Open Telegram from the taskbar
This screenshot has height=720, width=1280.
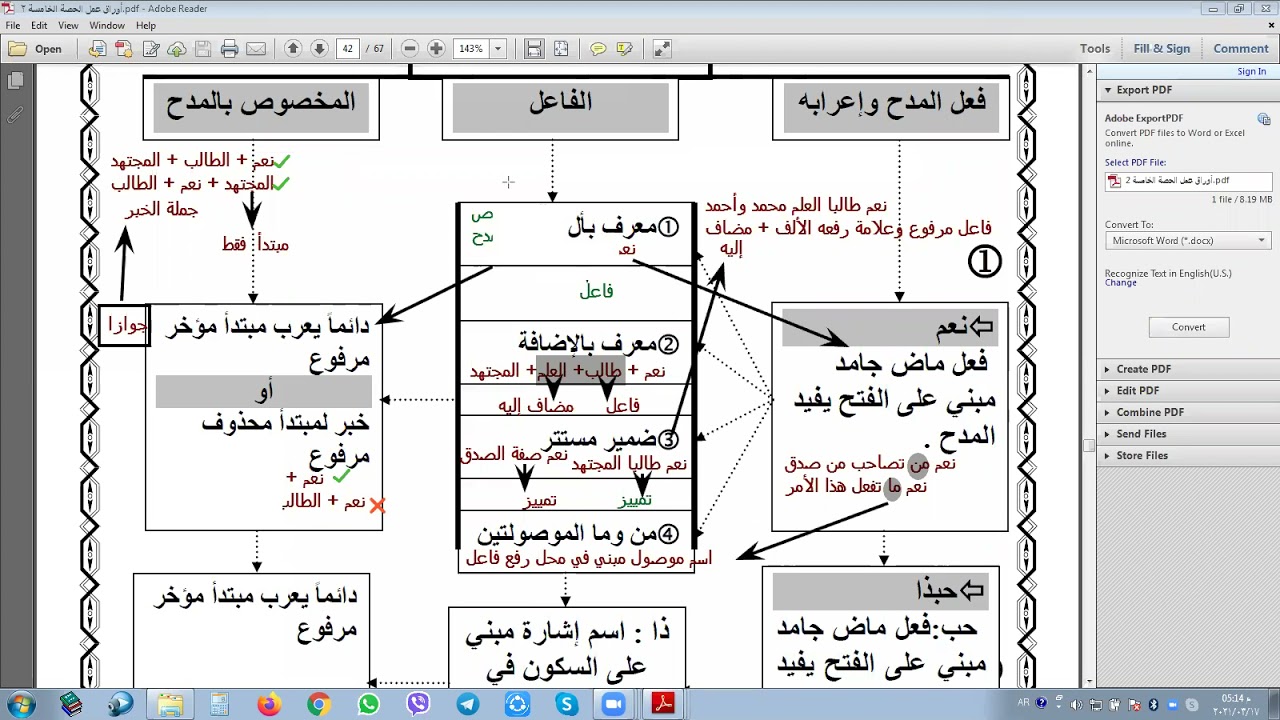click(467, 705)
